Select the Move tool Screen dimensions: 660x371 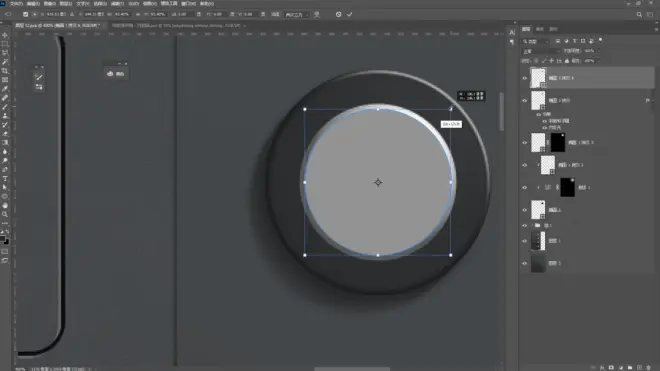pos(5,35)
